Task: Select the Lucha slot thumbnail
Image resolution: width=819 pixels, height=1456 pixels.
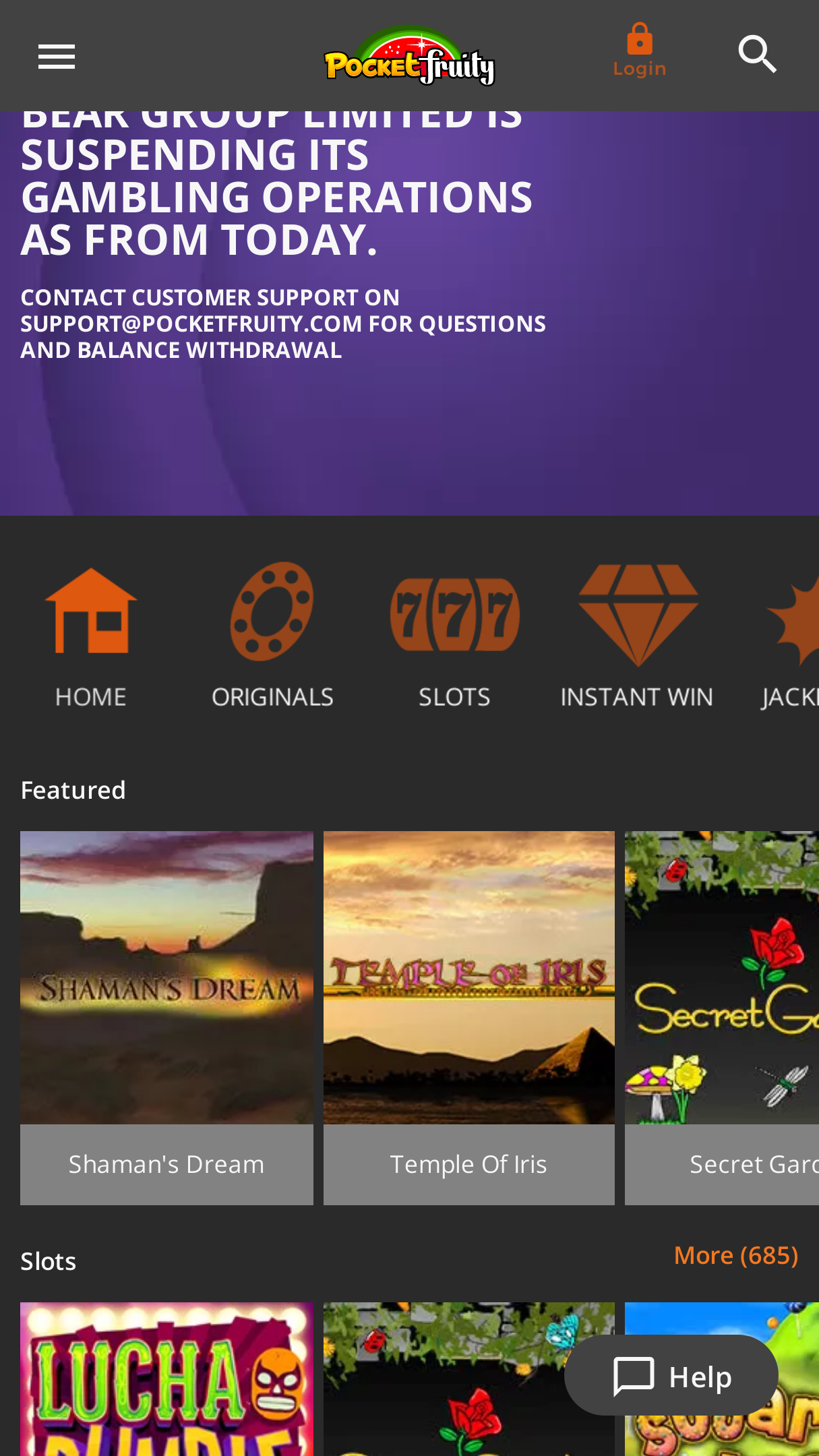Action: coord(166,1379)
